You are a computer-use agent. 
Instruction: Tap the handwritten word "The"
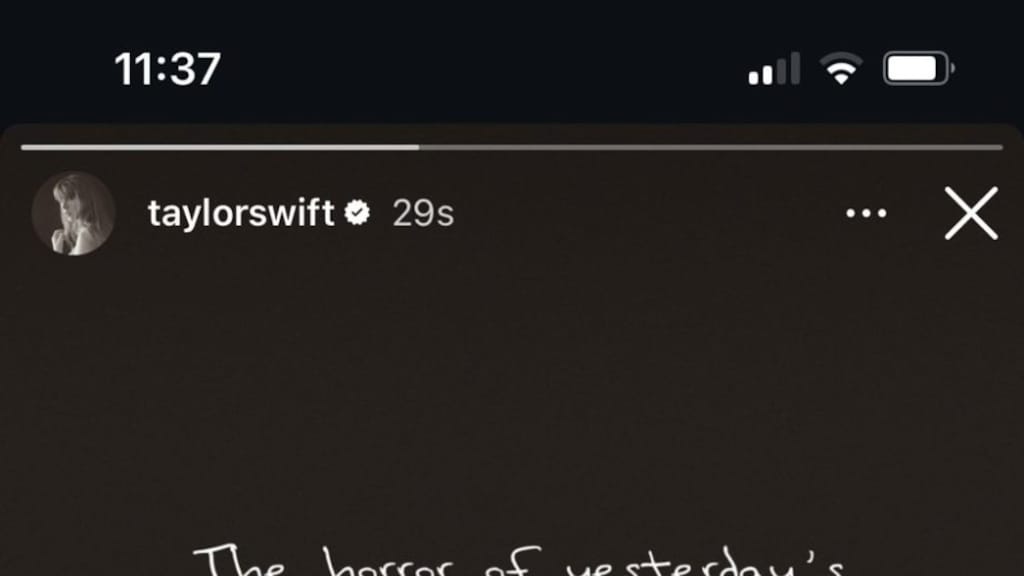point(240,562)
